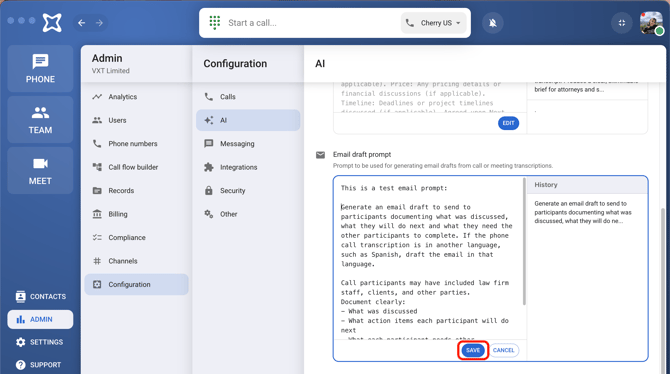
Task: Open Users admin page
Action: pyautogui.click(x=136, y=120)
